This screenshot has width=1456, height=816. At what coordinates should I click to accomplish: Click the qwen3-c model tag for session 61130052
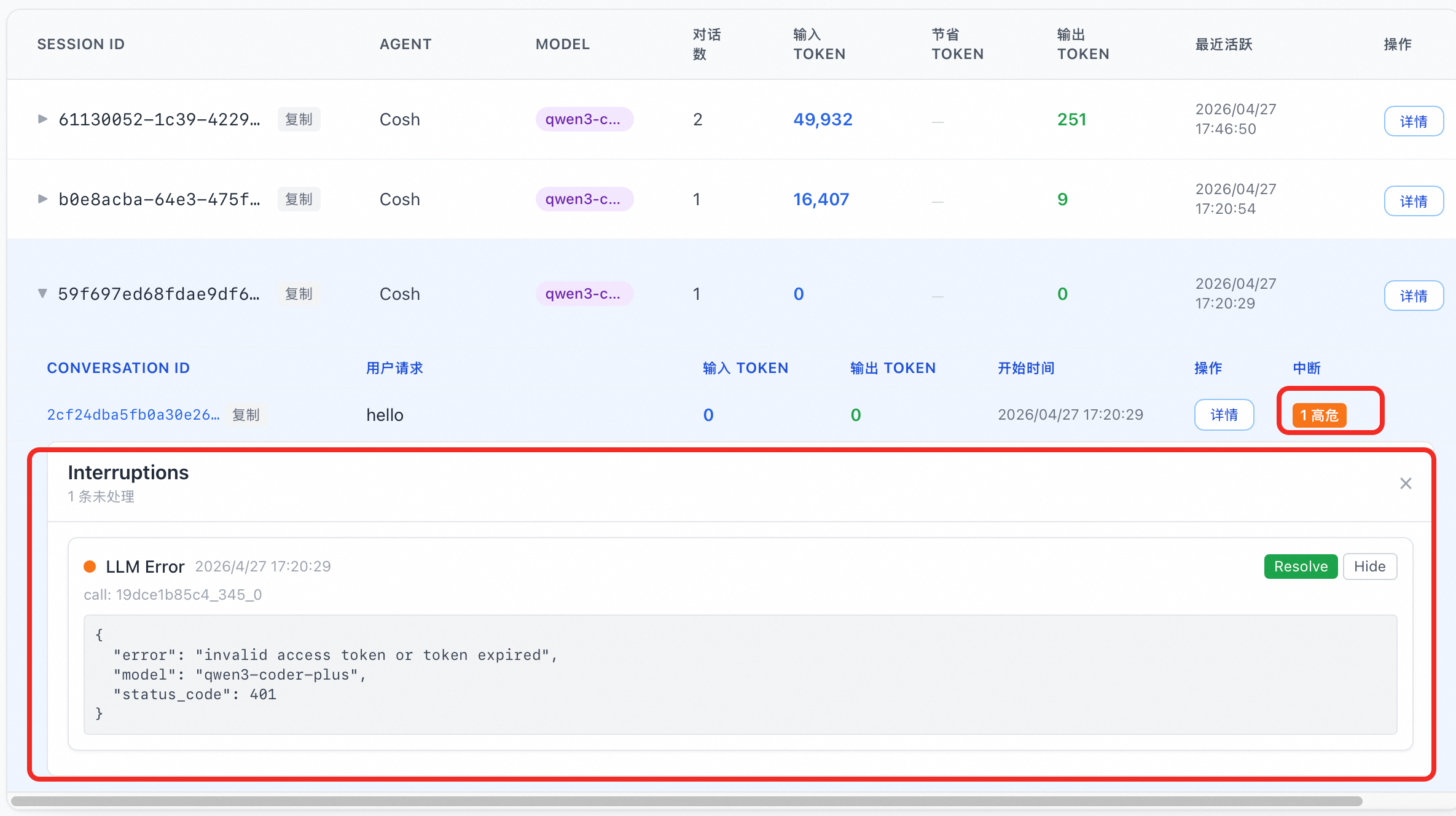click(x=584, y=119)
